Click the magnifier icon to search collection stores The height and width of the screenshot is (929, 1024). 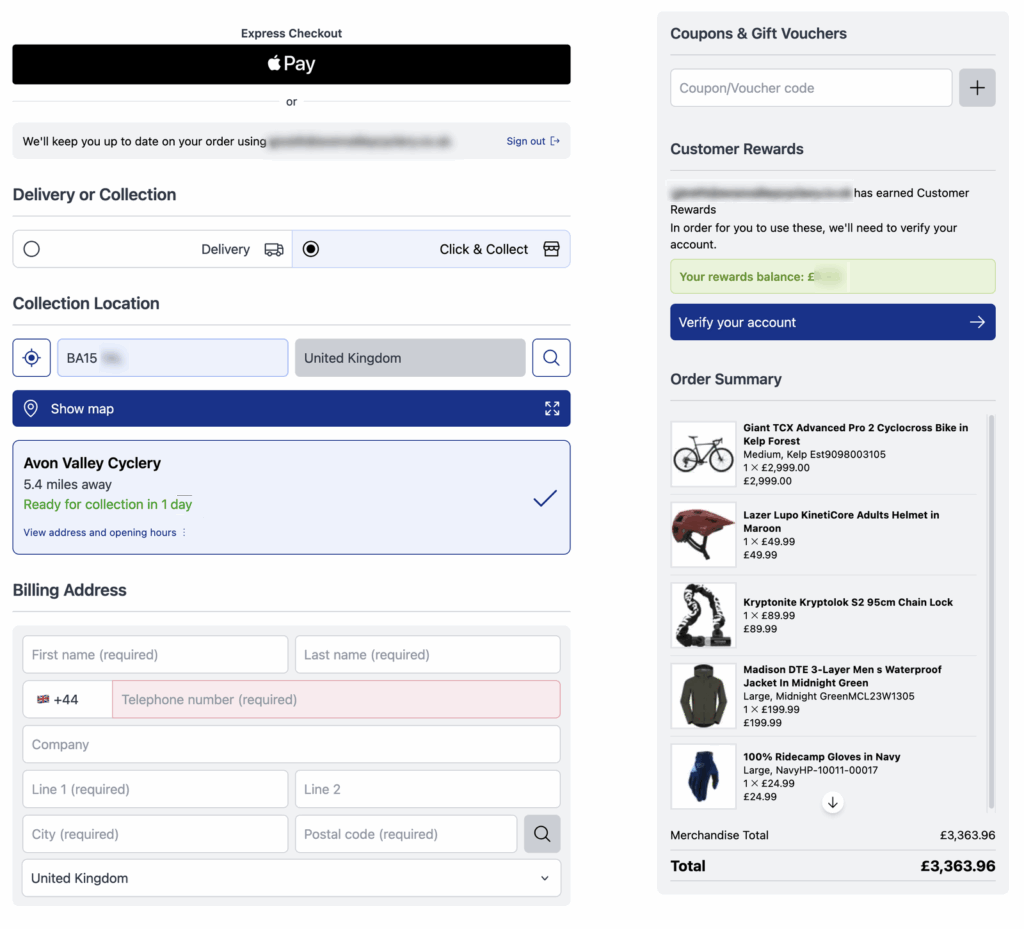[551, 357]
